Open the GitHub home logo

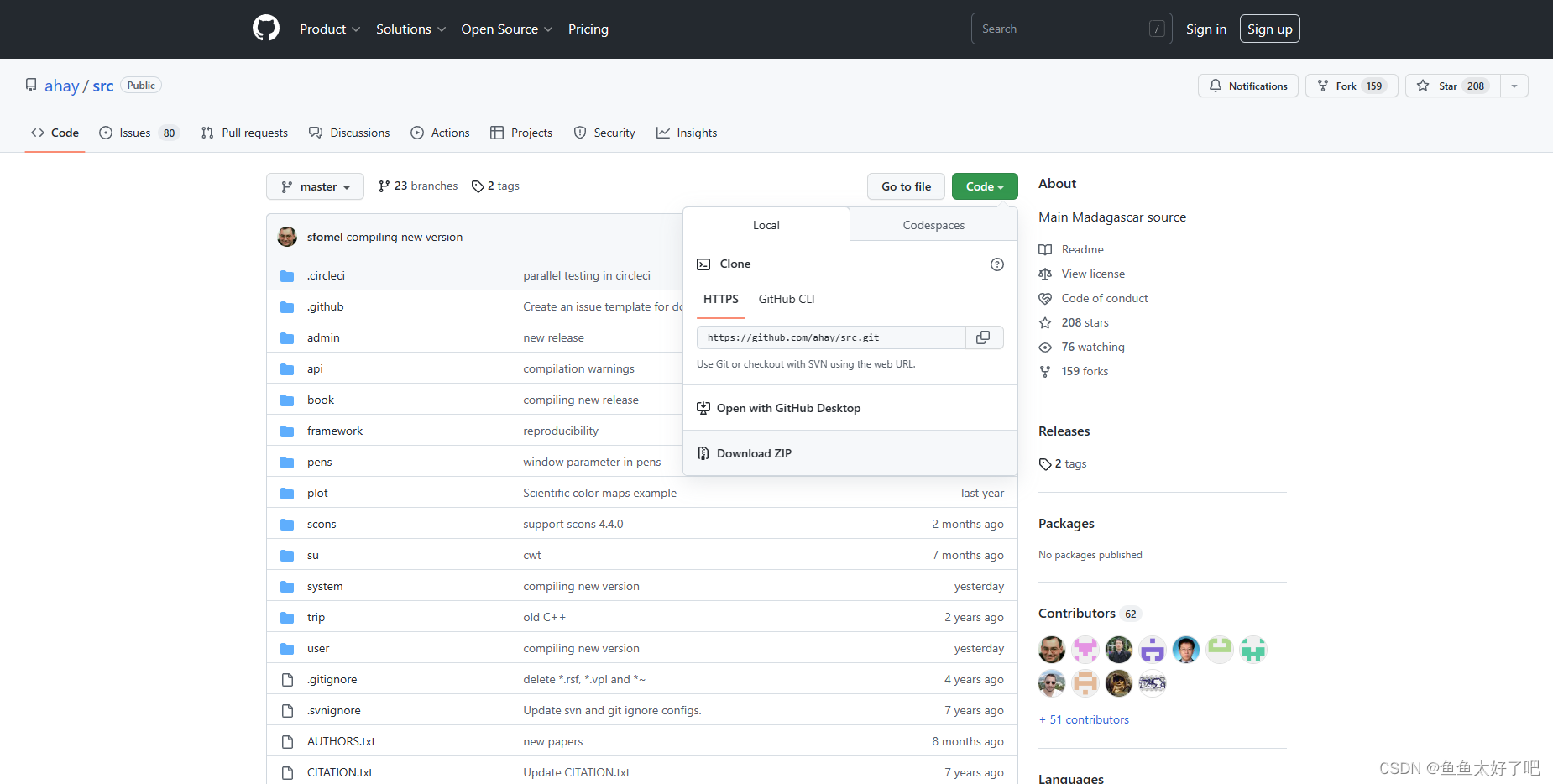pos(266,29)
